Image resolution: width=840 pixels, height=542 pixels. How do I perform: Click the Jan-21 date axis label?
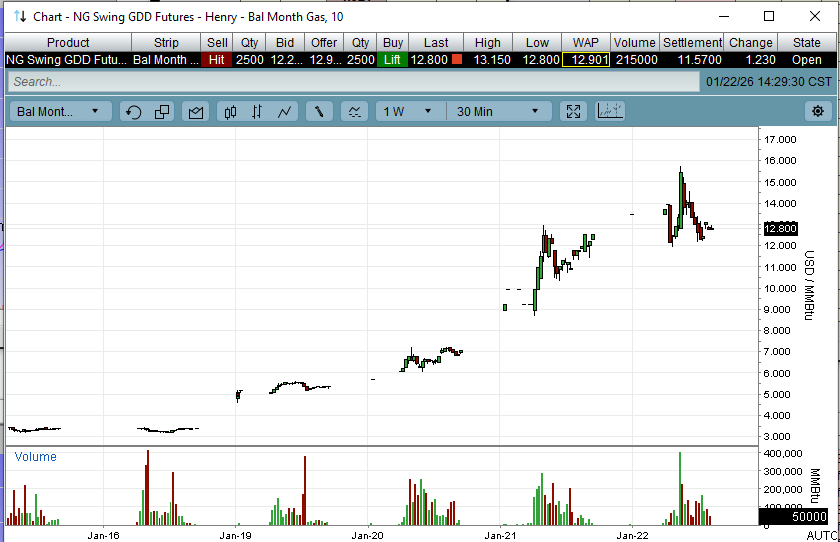point(500,535)
